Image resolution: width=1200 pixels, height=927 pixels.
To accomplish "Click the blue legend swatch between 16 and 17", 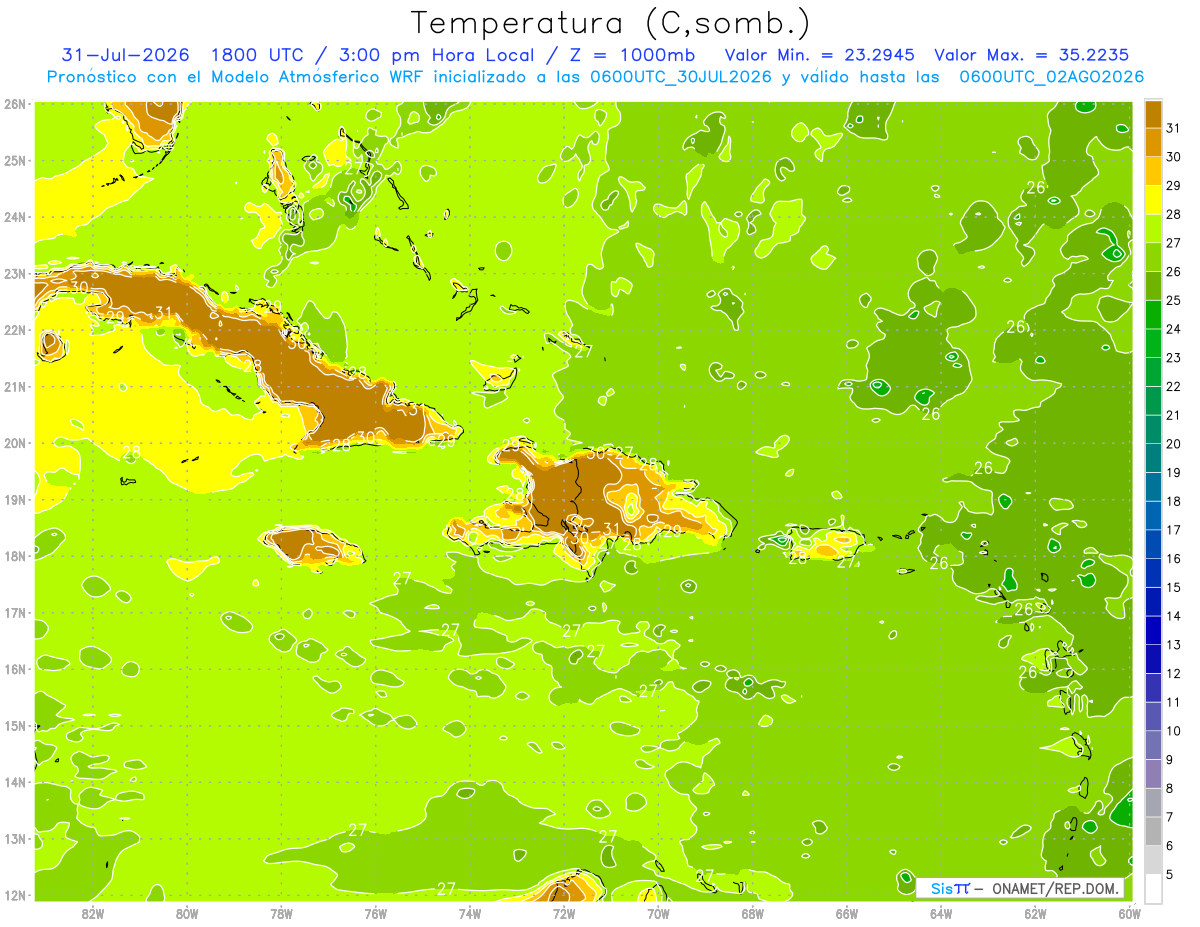I will pos(1153,544).
